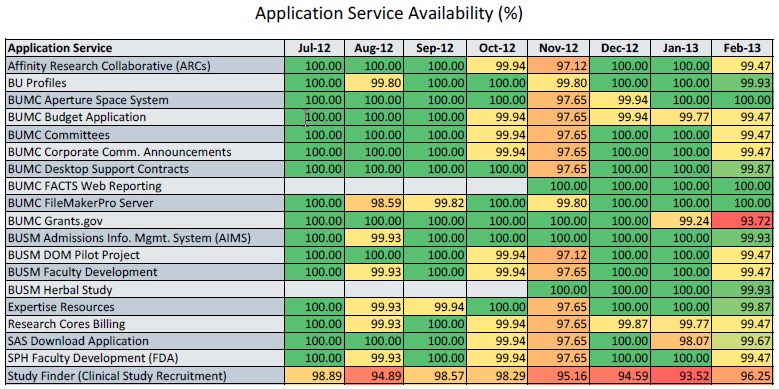
Task: Click the BUMC Budget Application Jul-12 cell
Action: [314, 117]
